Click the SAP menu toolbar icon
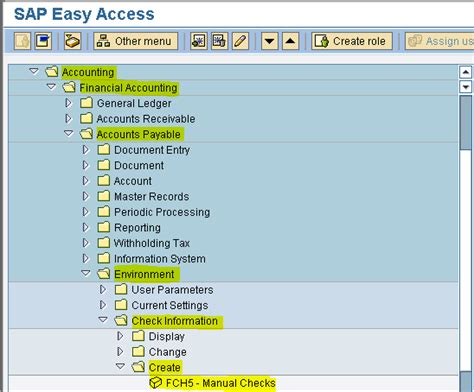474x392 pixels. 43,41
